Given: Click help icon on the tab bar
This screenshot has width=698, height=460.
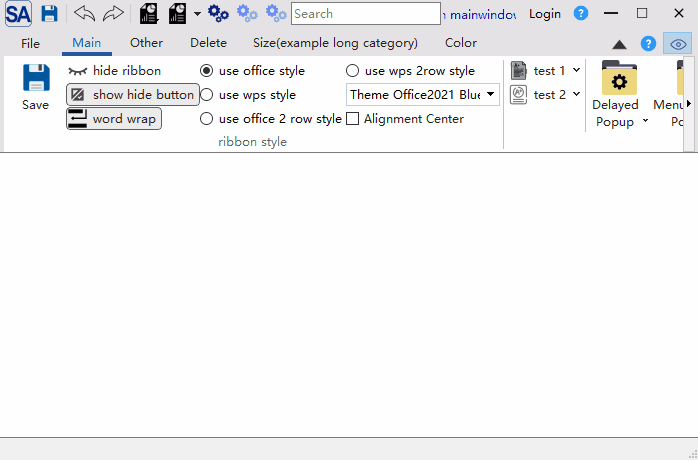Looking at the screenshot, I should [648, 44].
